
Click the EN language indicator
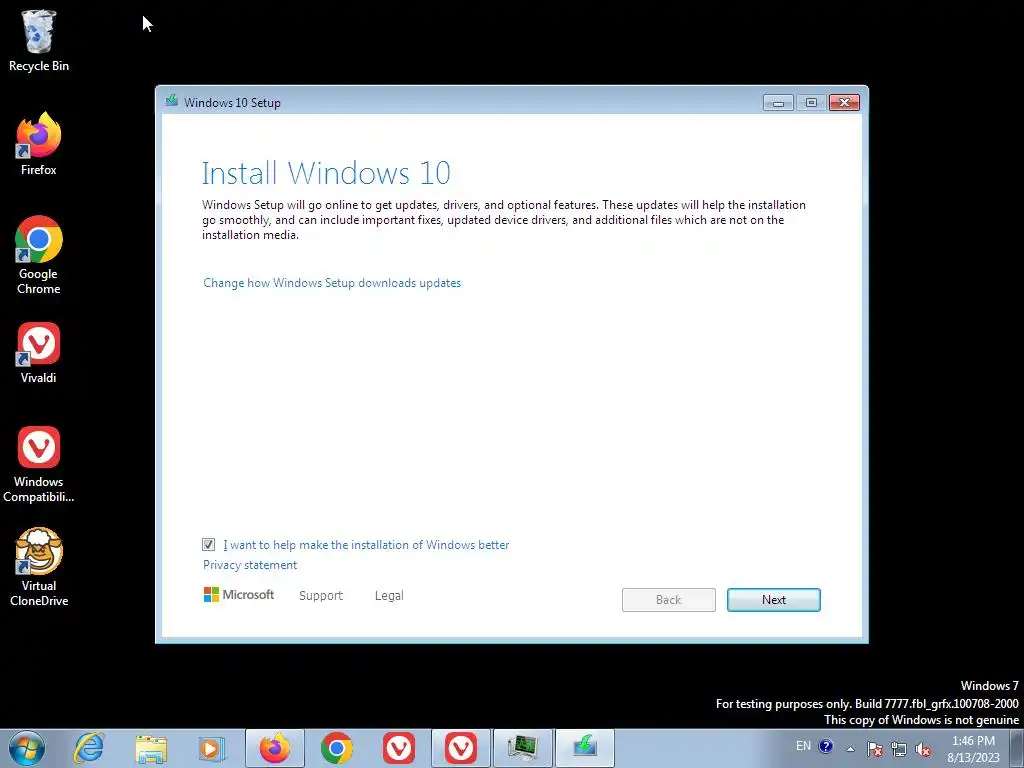pos(803,746)
